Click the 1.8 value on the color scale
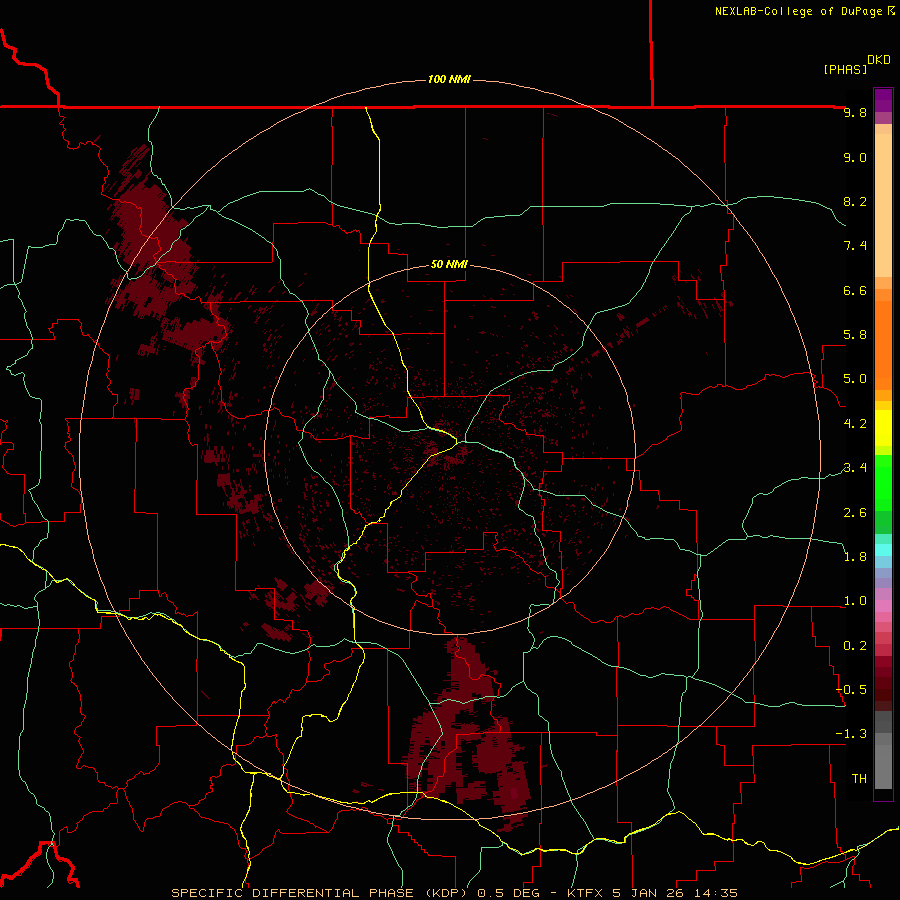The image size is (900, 900). pos(855,557)
